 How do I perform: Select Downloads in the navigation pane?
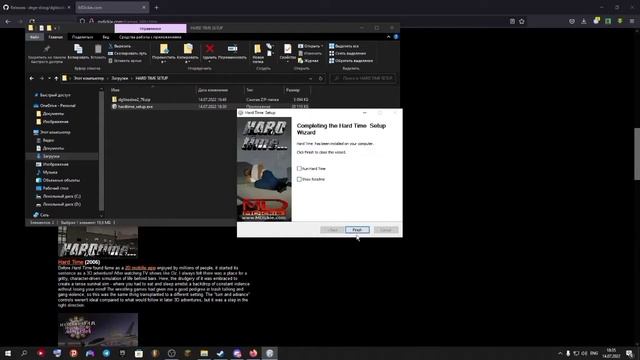point(51,156)
